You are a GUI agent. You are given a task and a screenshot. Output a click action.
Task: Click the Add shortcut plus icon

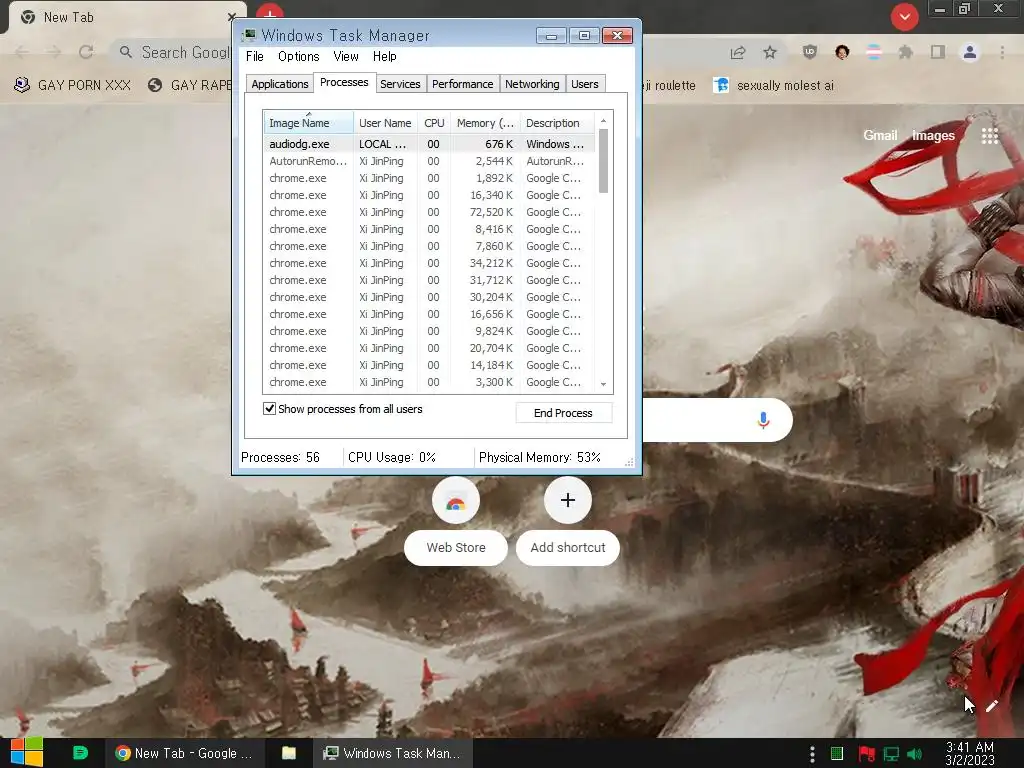568,500
